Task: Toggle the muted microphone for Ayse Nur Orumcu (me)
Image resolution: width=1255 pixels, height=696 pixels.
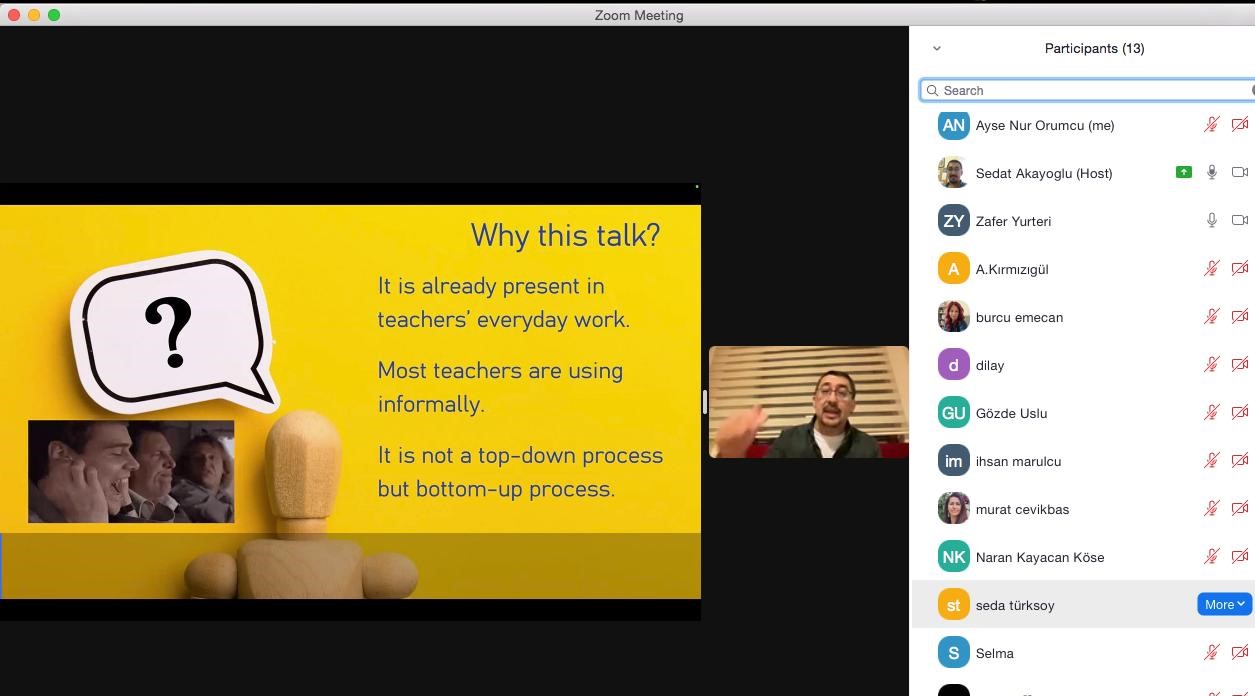Action: point(1211,124)
